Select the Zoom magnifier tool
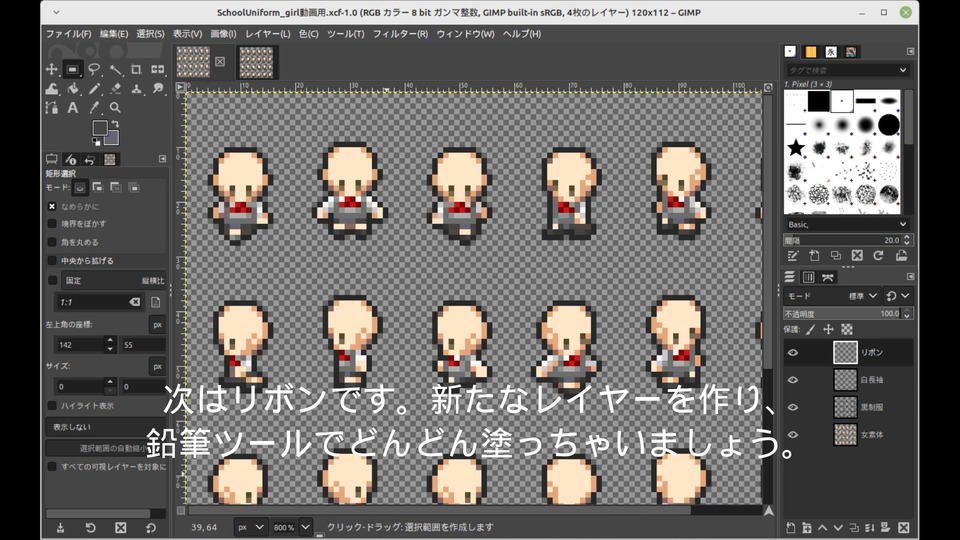960x540 pixels. pyautogui.click(x=115, y=108)
